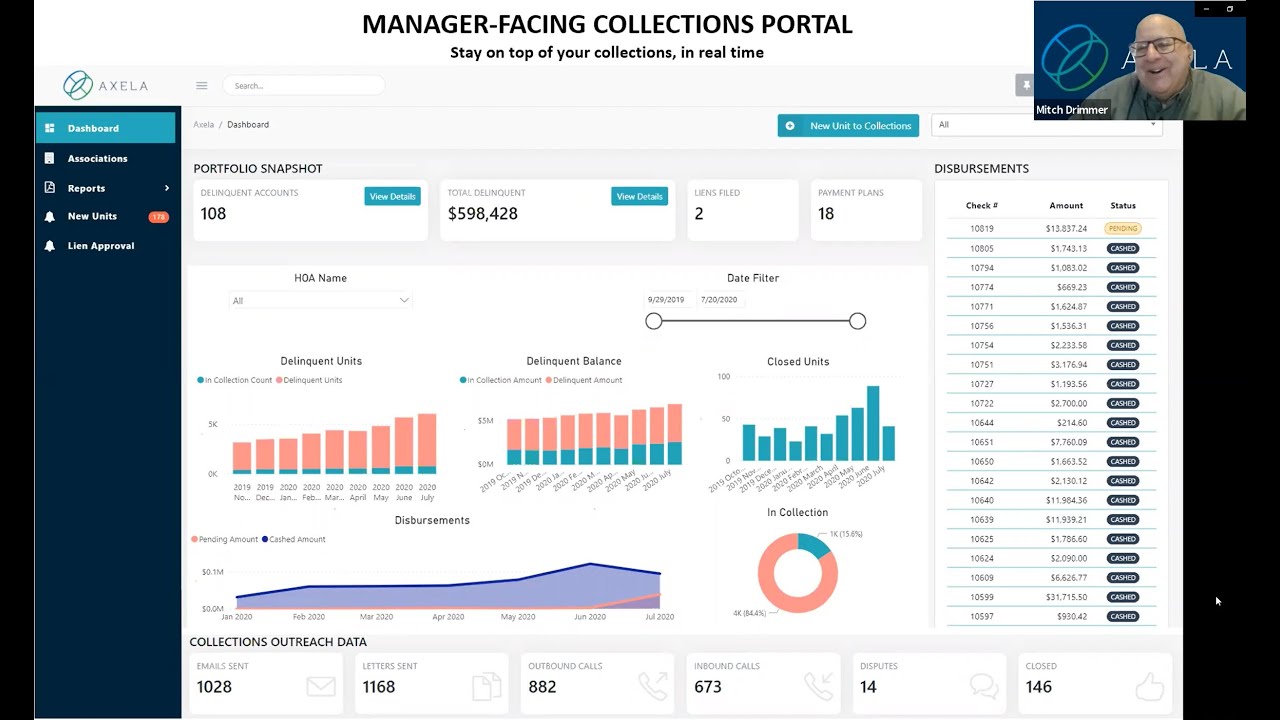The height and width of the screenshot is (720, 1280).
Task: Click the Status column header
Action: click(1123, 206)
